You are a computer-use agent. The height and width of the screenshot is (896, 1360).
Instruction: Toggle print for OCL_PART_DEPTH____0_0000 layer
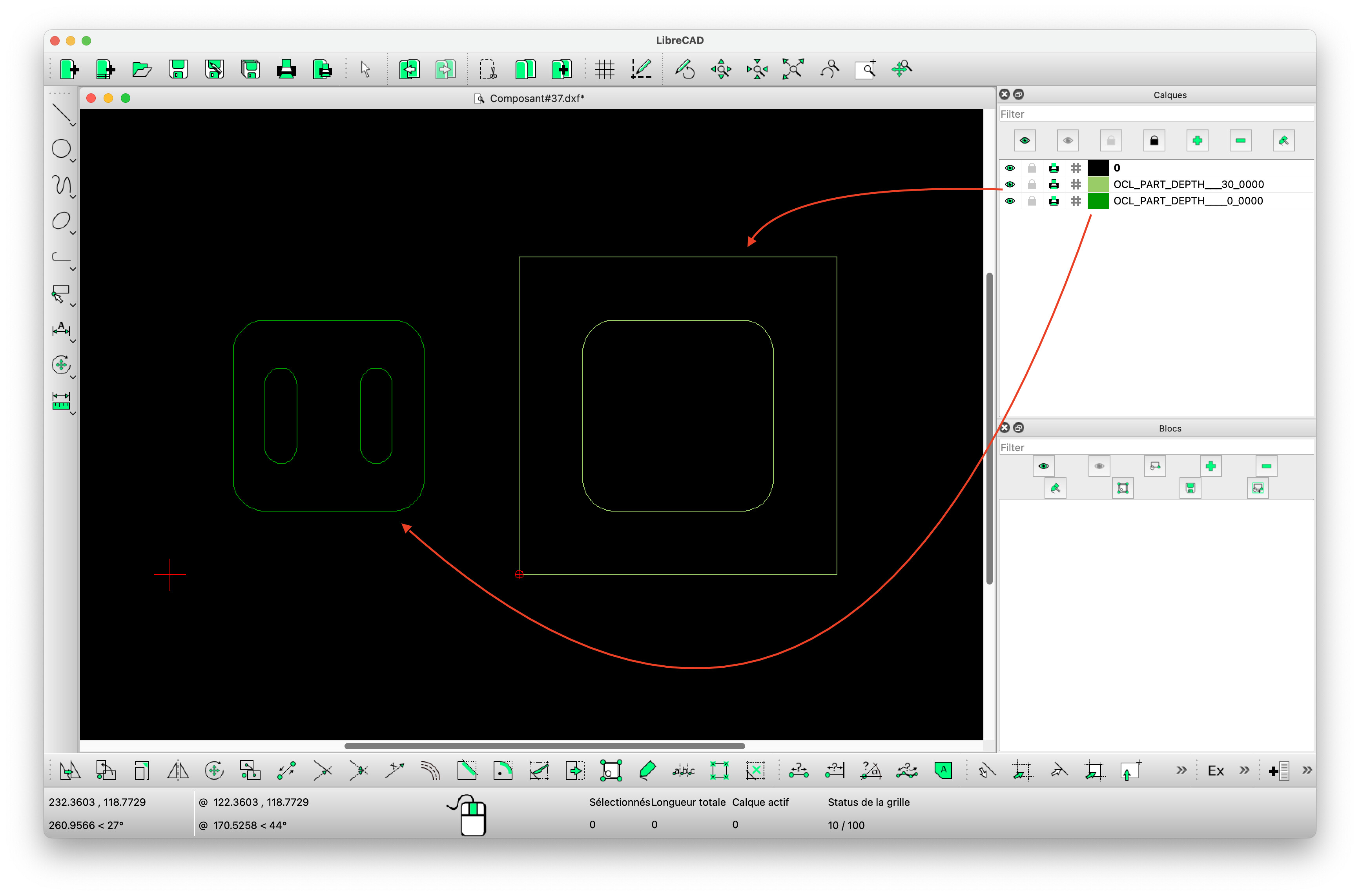coord(1054,200)
